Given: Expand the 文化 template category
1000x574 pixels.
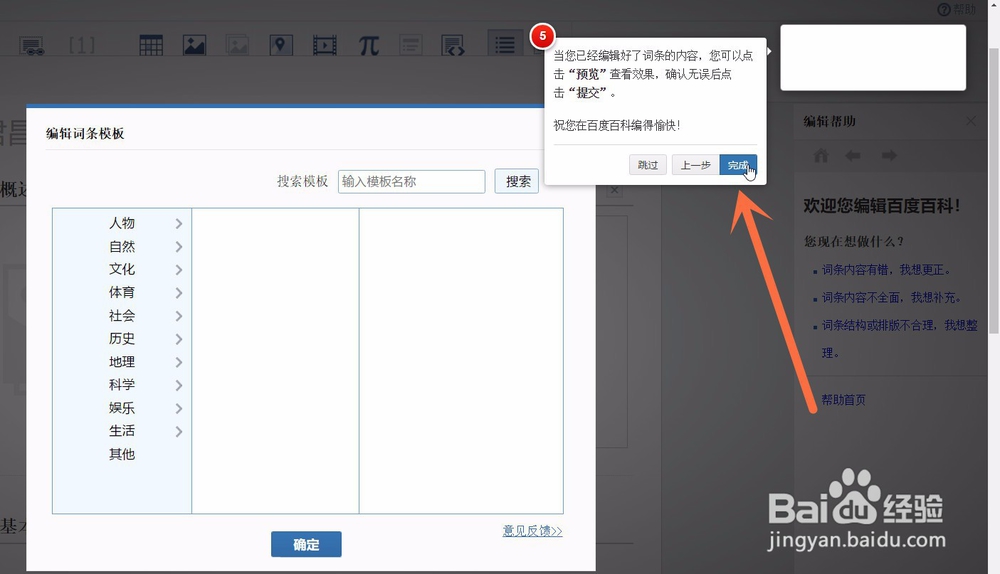Looking at the screenshot, I should (x=122, y=269).
